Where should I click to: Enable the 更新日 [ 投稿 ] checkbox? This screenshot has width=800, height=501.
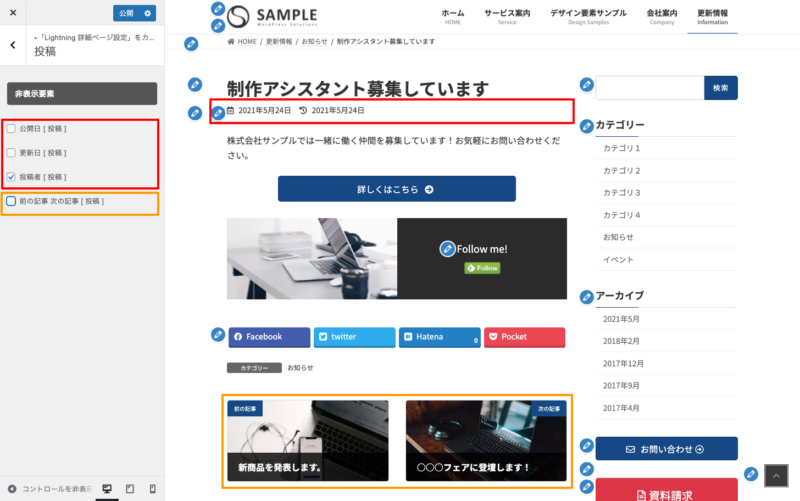tap(11, 153)
